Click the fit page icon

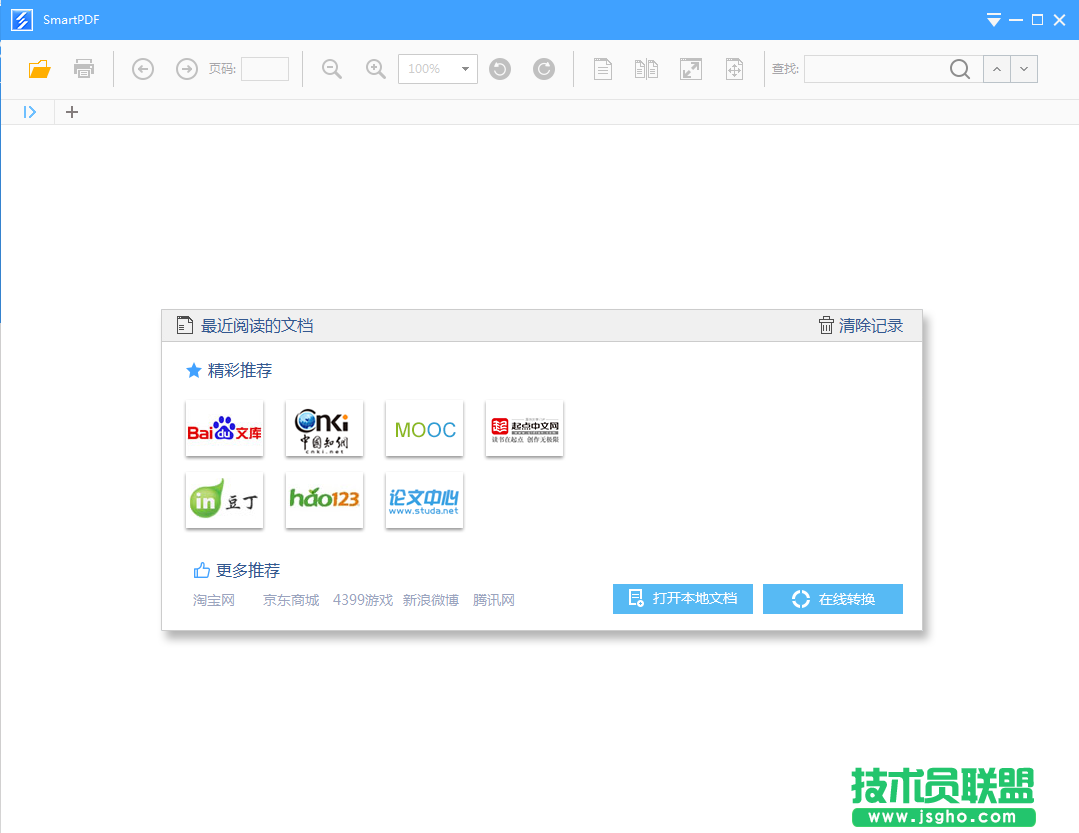point(734,69)
